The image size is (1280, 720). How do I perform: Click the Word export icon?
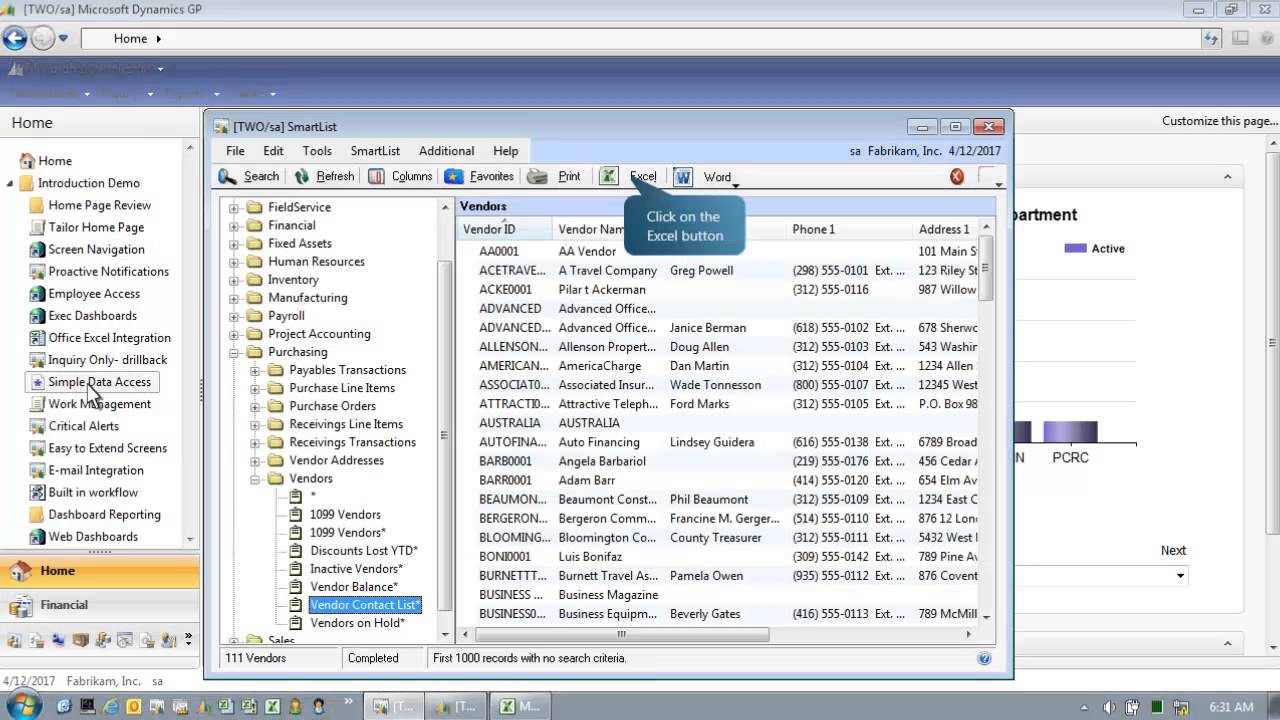click(x=683, y=177)
